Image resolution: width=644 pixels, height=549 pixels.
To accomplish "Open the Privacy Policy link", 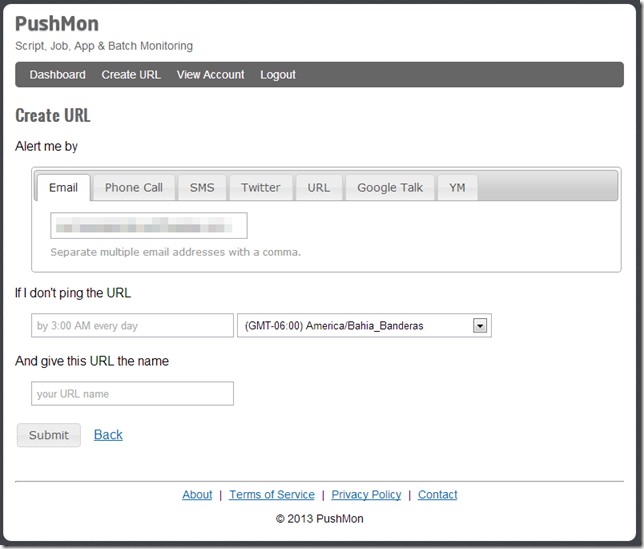I will click(x=366, y=494).
